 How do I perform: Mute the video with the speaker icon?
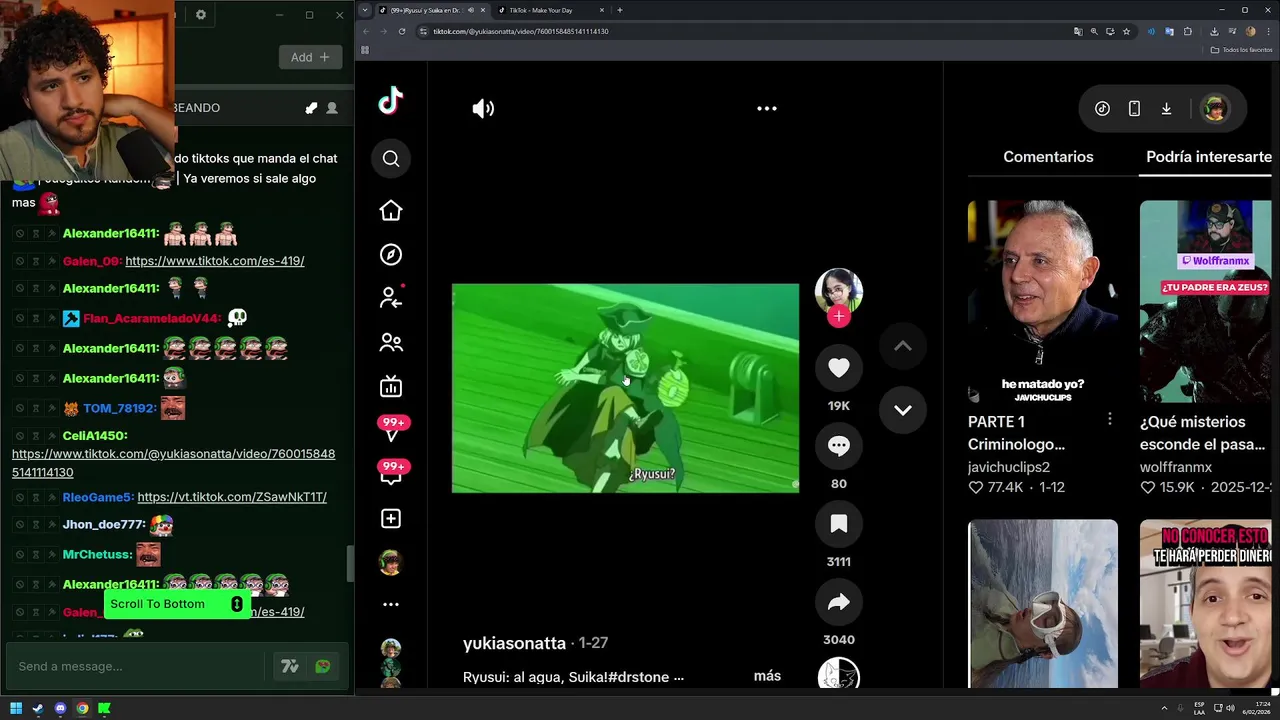click(483, 109)
